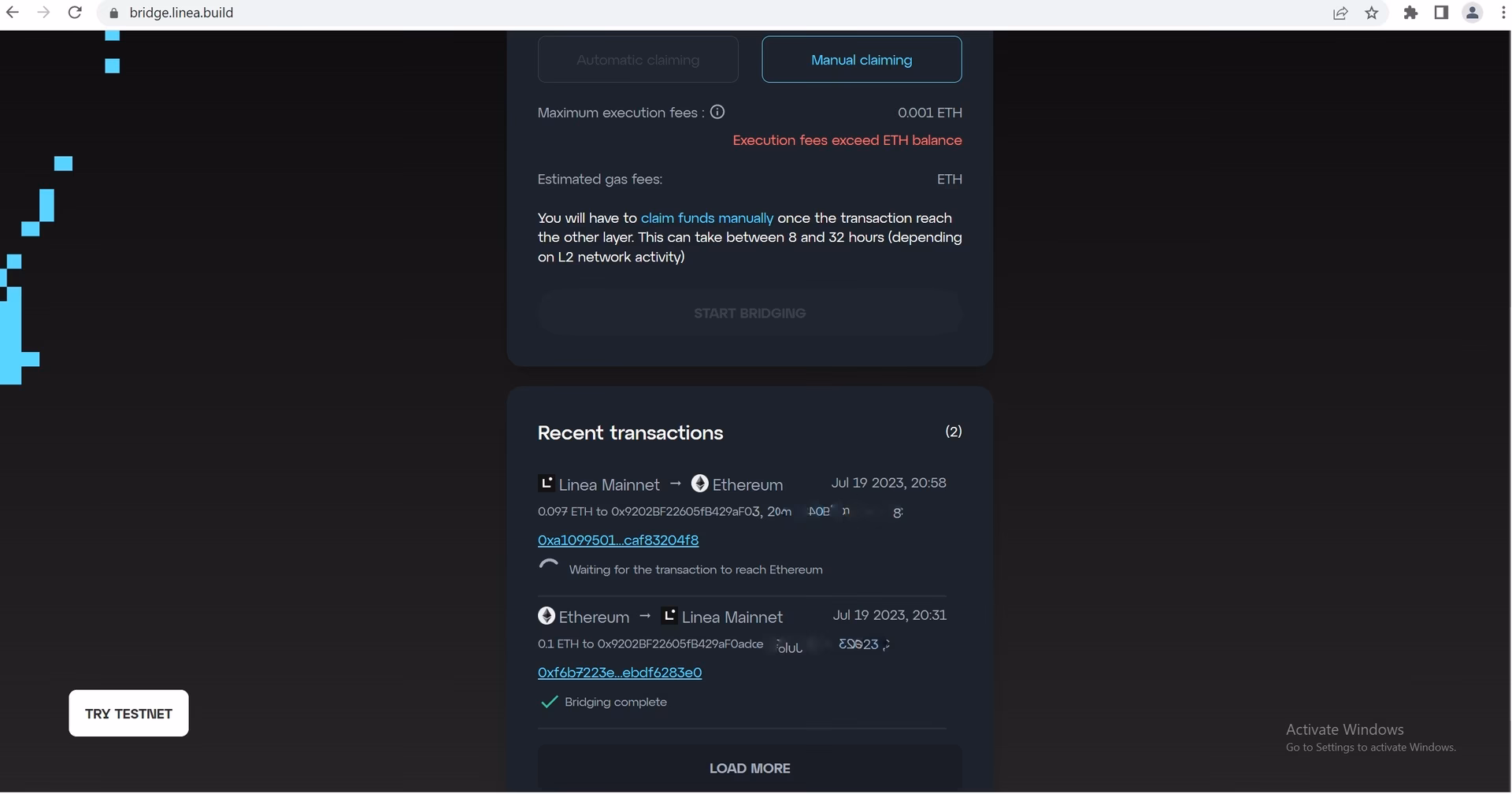Go back to the previous browser page

[13, 13]
